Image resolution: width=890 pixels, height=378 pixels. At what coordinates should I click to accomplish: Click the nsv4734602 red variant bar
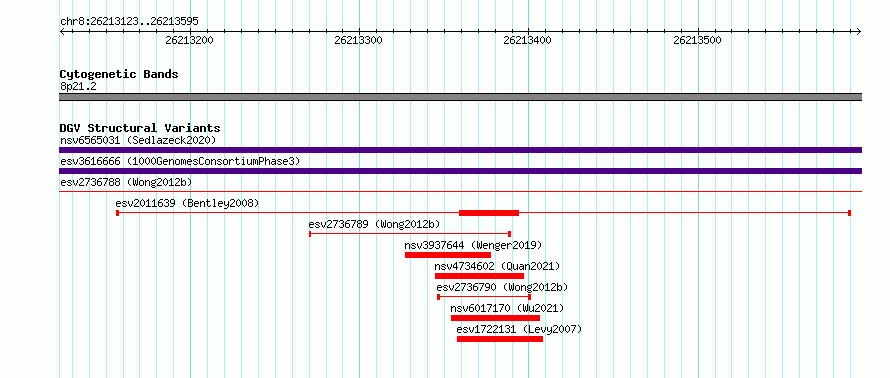tap(479, 276)
